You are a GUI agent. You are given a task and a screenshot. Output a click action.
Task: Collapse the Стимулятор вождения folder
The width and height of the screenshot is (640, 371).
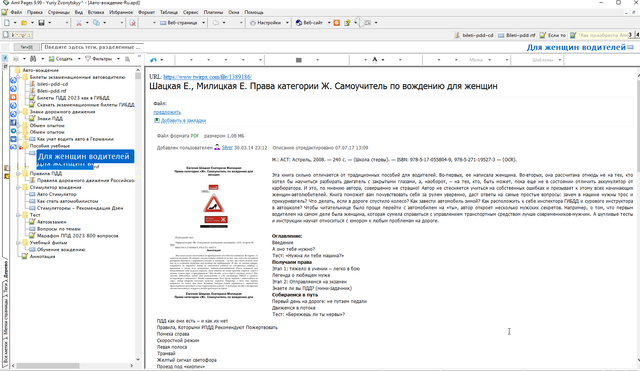point(18,188)
